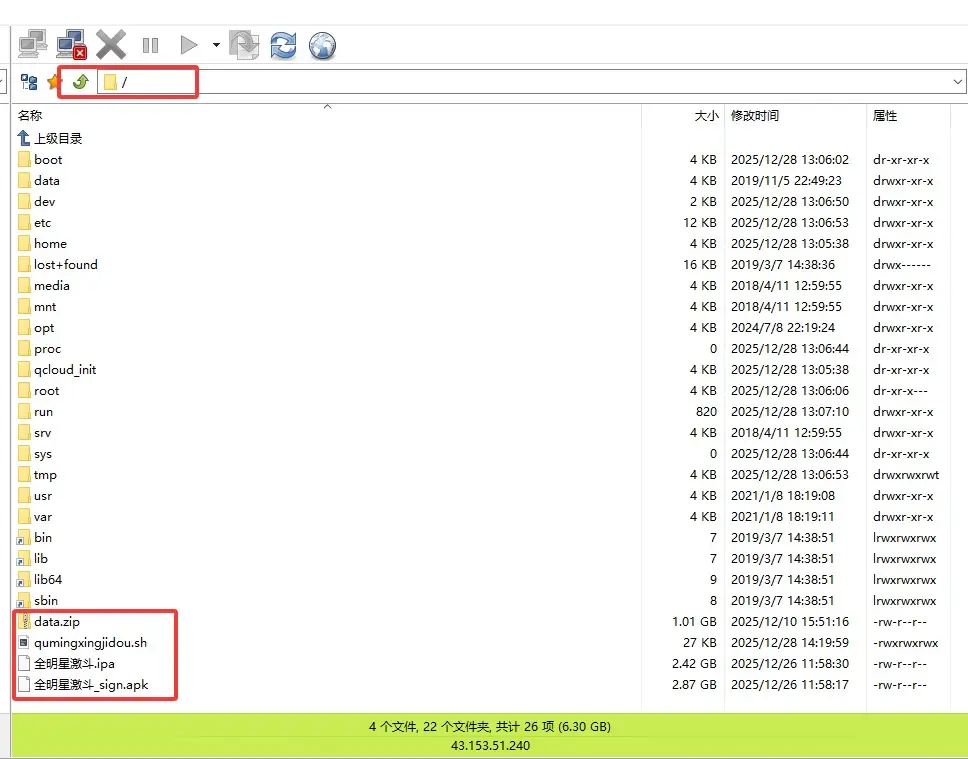The image size is (968, 759).
Task: Select the qumingxingjidou.sh script file
Action: pos(90,643)
